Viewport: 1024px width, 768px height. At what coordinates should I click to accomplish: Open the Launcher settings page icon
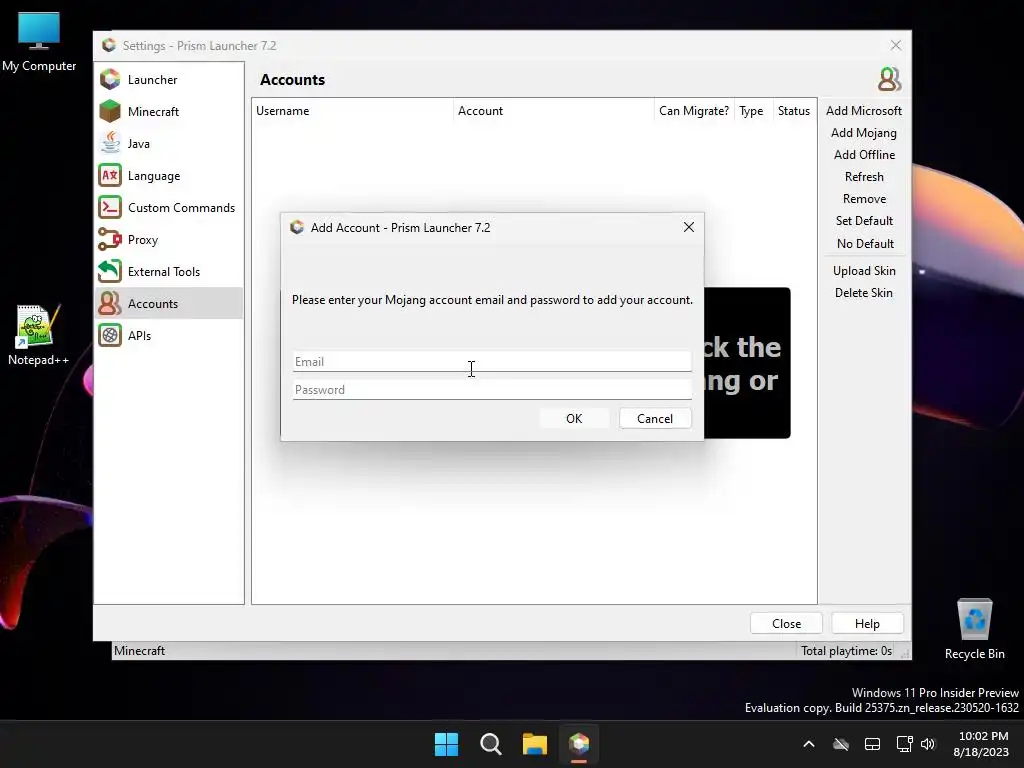[x=110, y=80]
